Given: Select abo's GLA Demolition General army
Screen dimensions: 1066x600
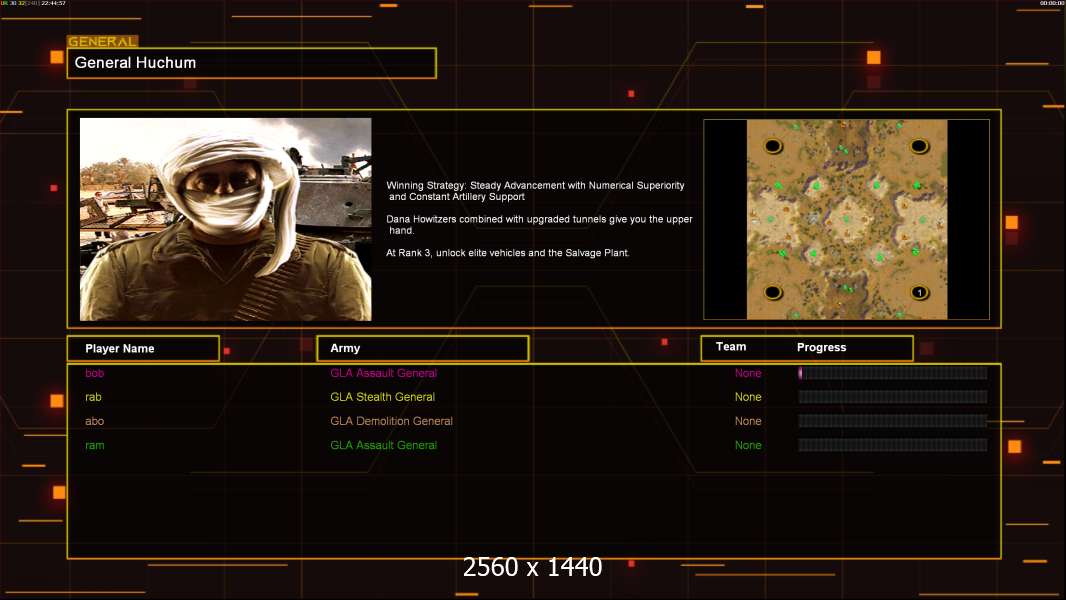Looking at the screenshot, I should (391, 421).
